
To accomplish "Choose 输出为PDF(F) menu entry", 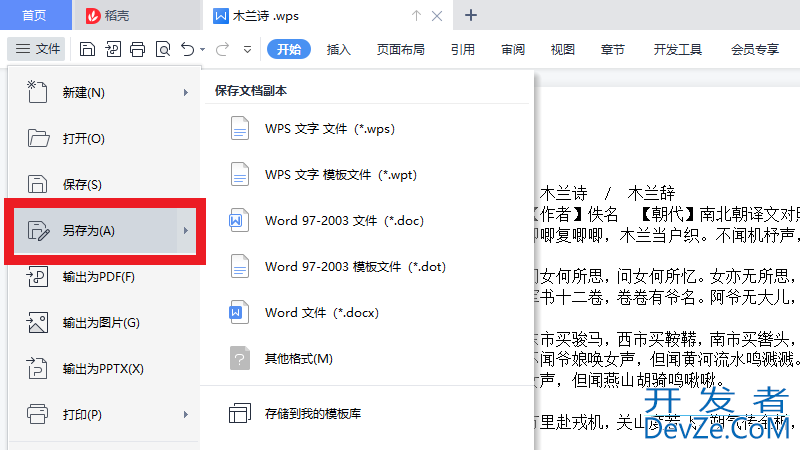I will 105,277.
